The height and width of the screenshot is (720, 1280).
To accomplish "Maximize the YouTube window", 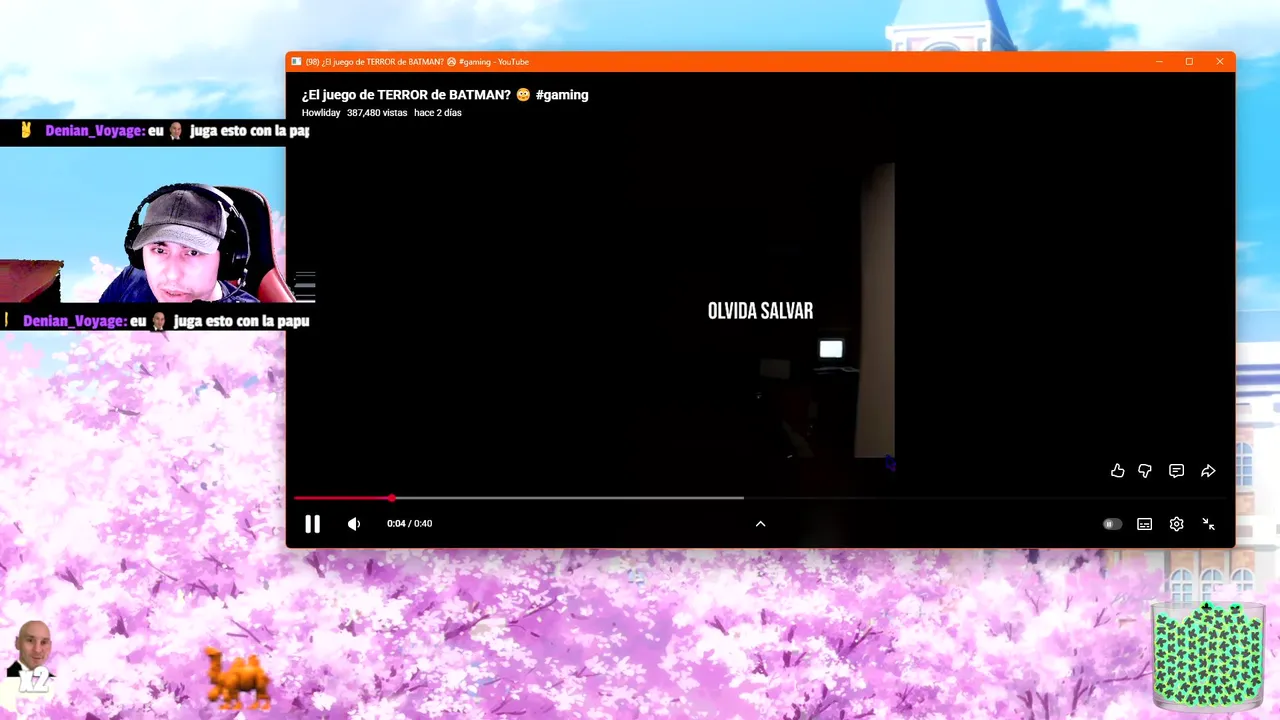I will pyautogui.click(x=1189, y=62).
